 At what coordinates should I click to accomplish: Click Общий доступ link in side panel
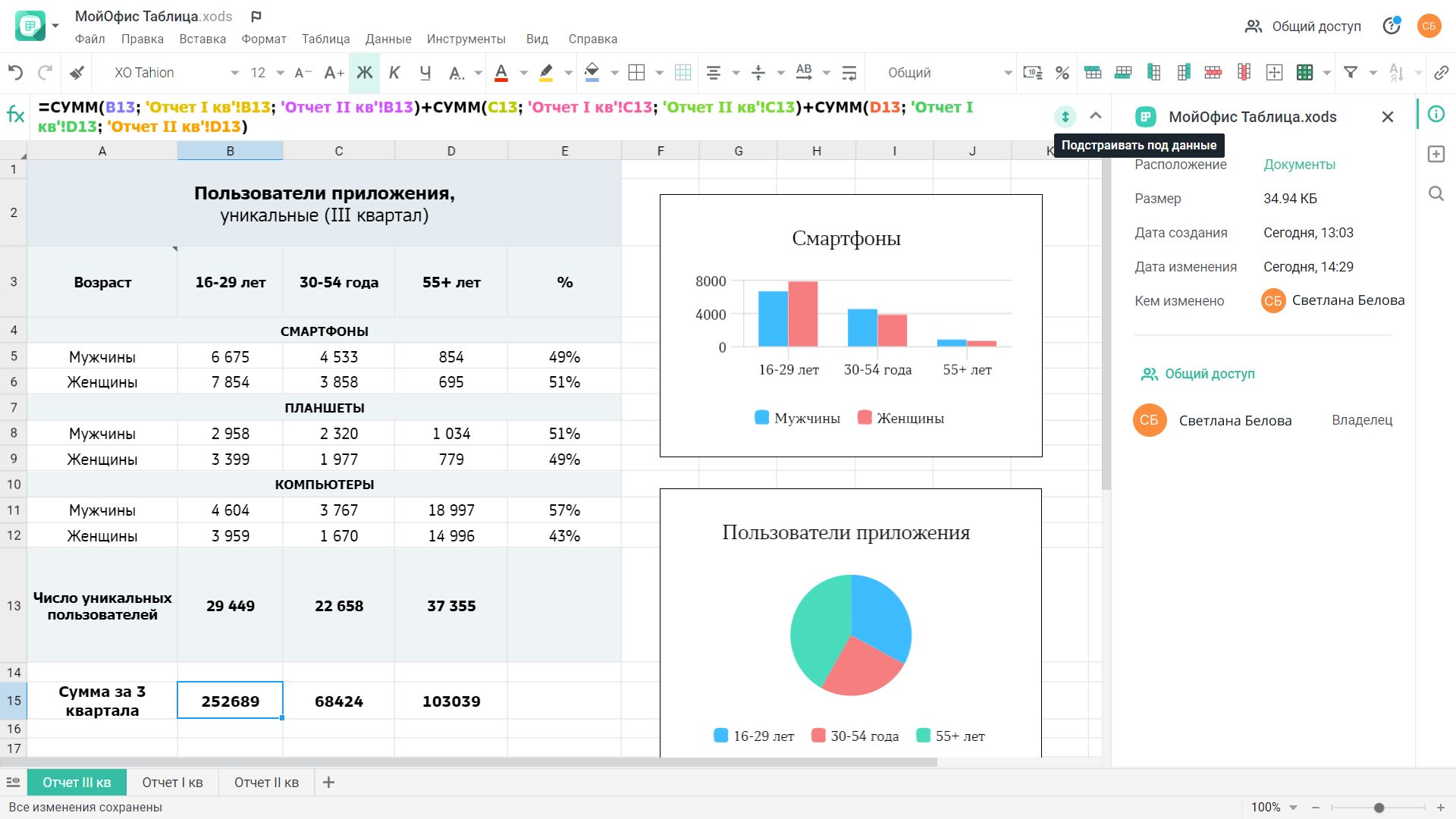coord(1198,374)
